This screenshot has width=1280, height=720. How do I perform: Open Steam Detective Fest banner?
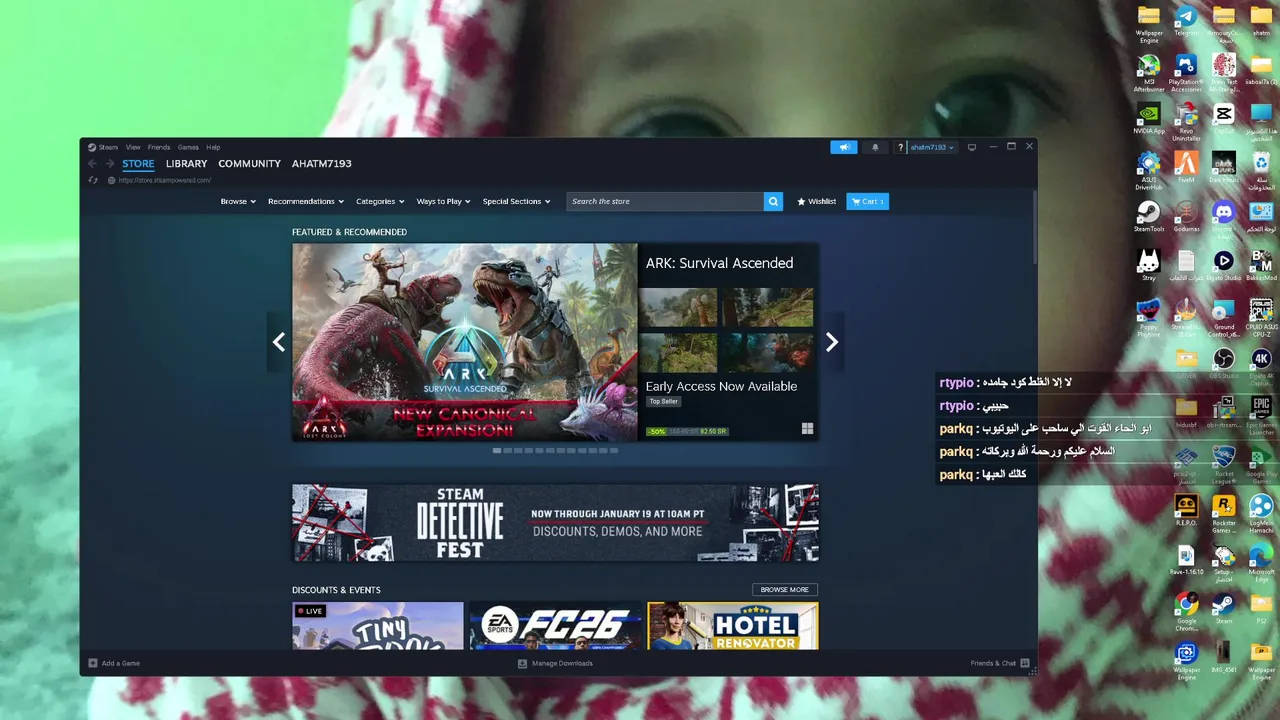point(555,523)
